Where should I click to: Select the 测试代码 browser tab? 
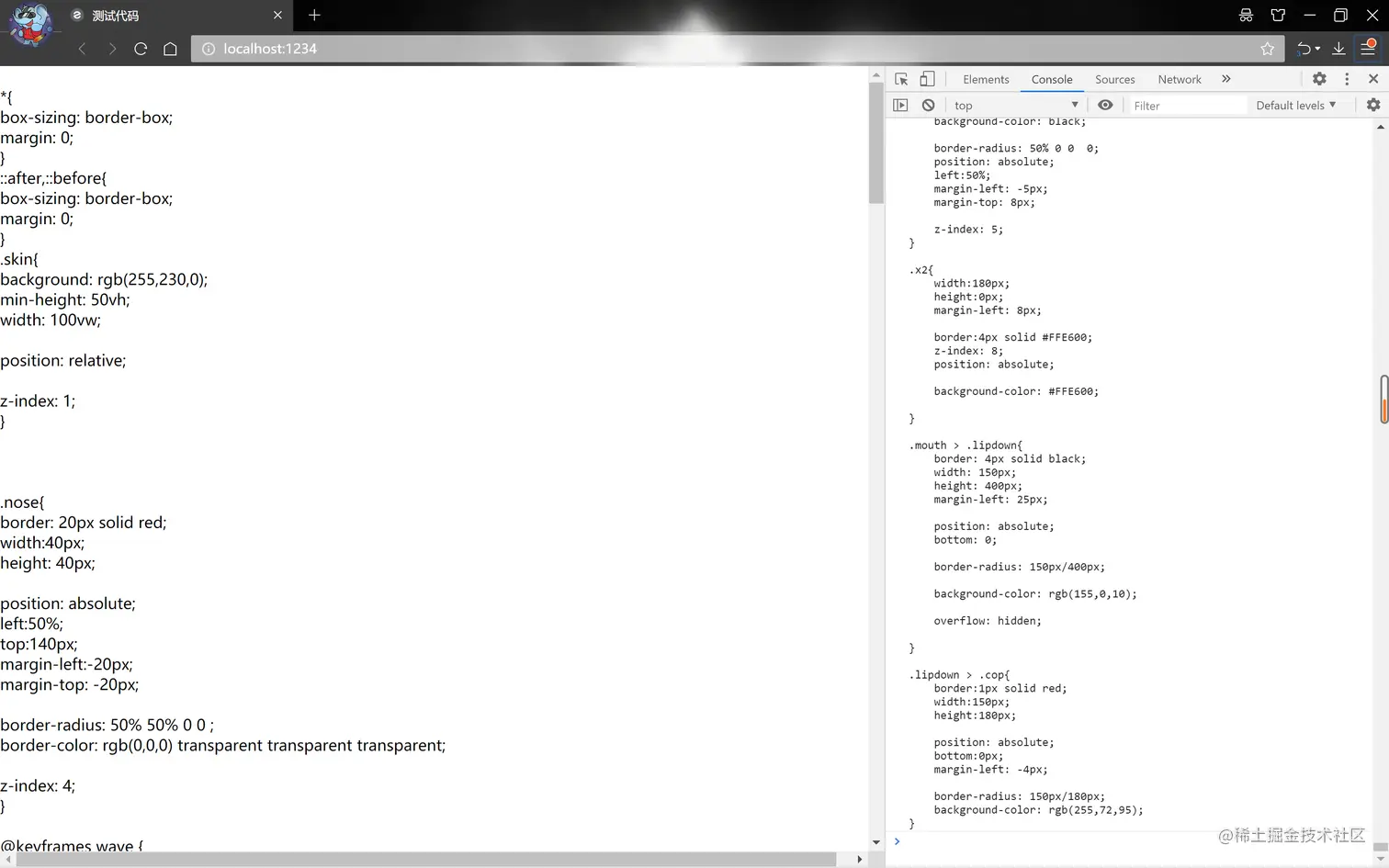point(177,16)
